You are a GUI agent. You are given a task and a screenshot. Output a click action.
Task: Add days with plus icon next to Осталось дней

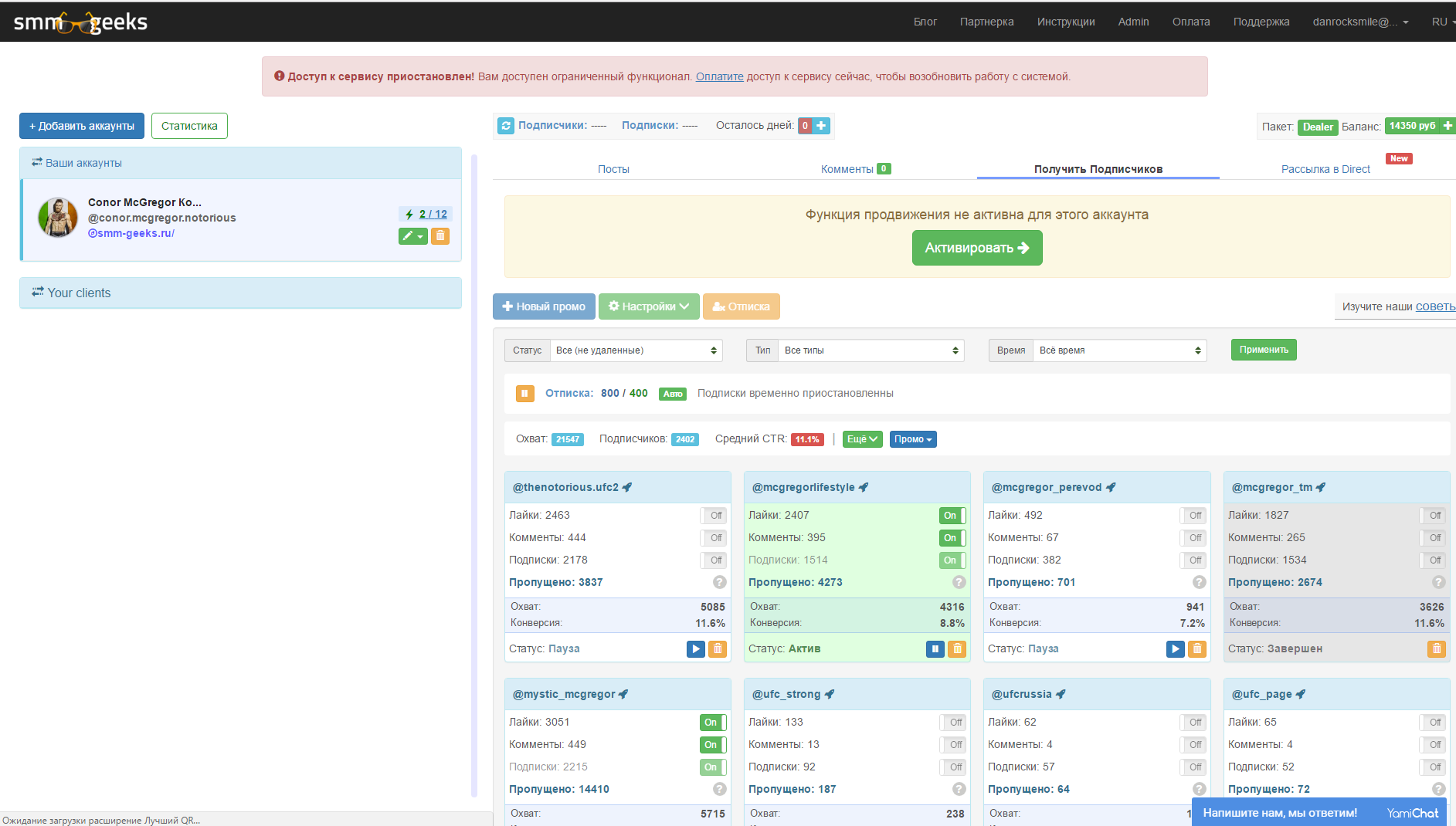tap(822, 125)
